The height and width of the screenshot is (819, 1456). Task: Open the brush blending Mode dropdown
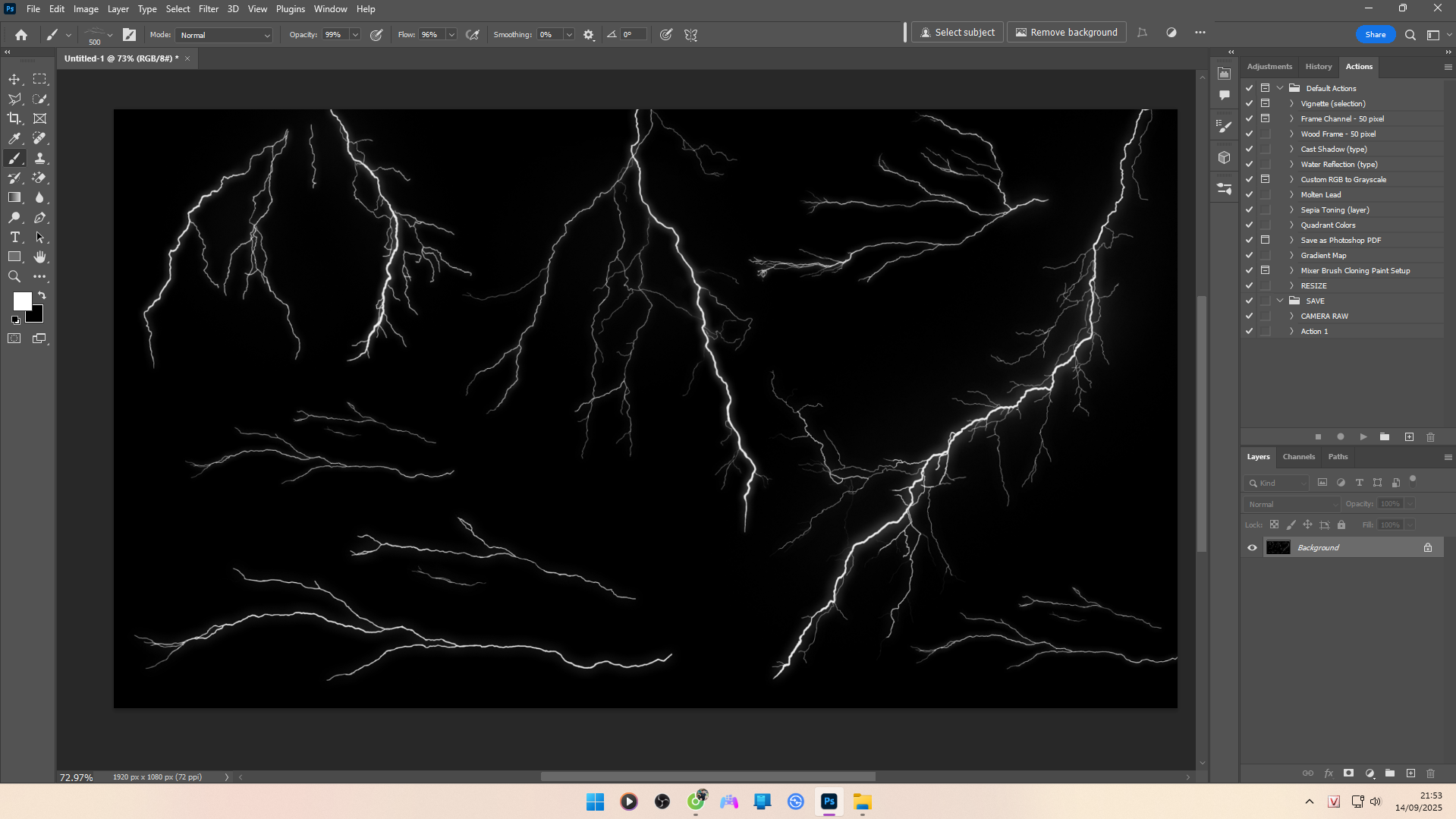(x=224, y=35)
